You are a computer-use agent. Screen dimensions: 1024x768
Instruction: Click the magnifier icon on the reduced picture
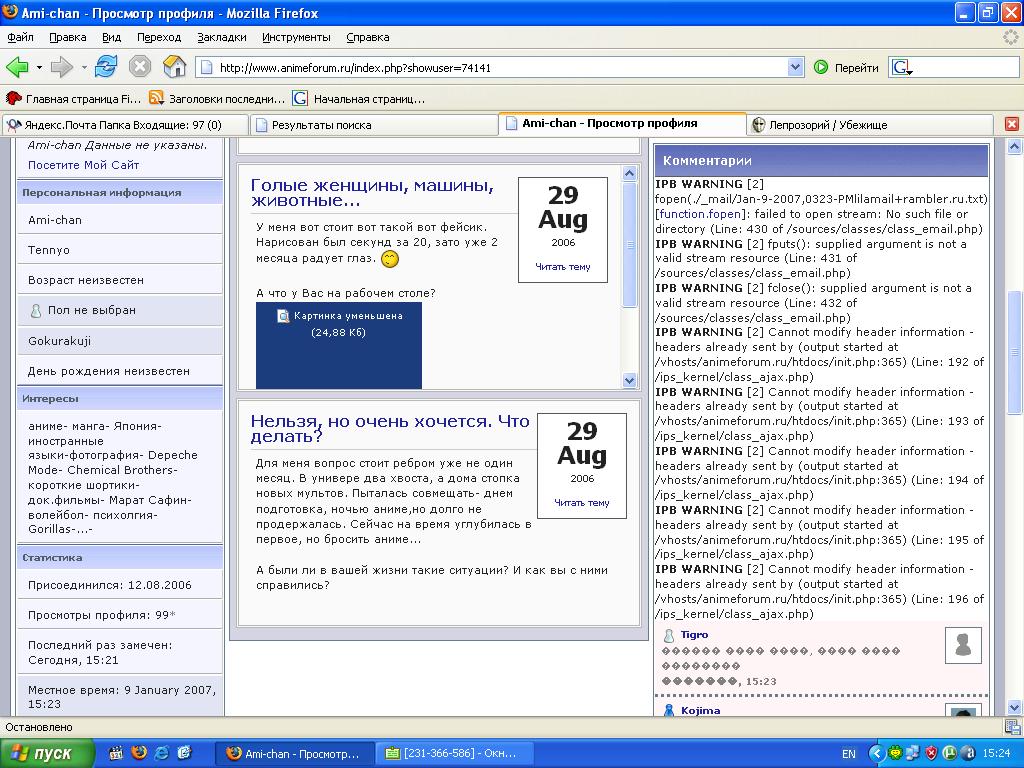[x=283, y=316]
